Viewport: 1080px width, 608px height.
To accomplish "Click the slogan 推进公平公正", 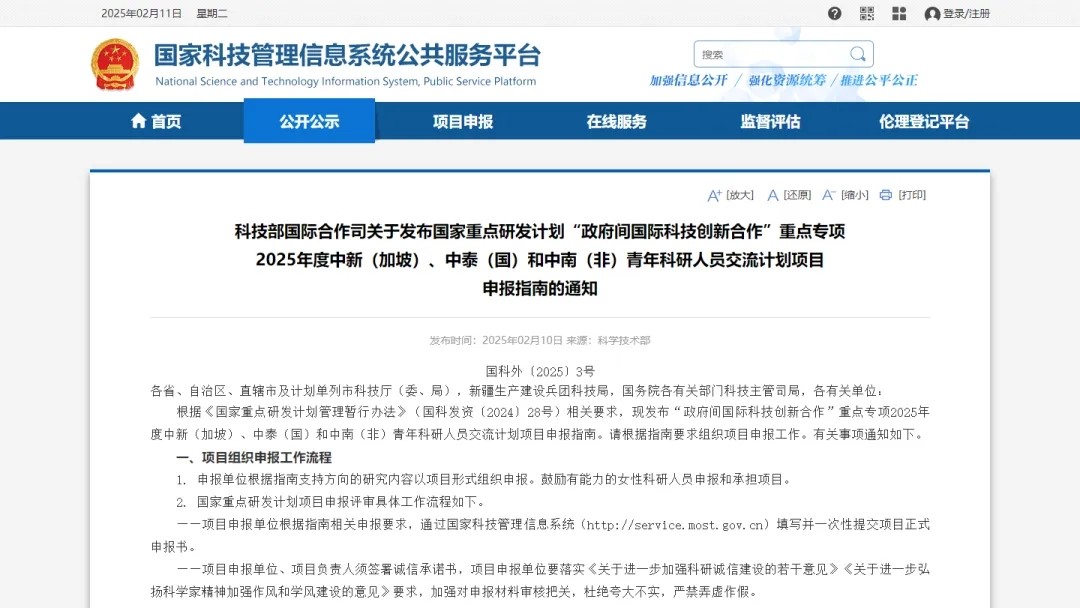I will point(879,81).
